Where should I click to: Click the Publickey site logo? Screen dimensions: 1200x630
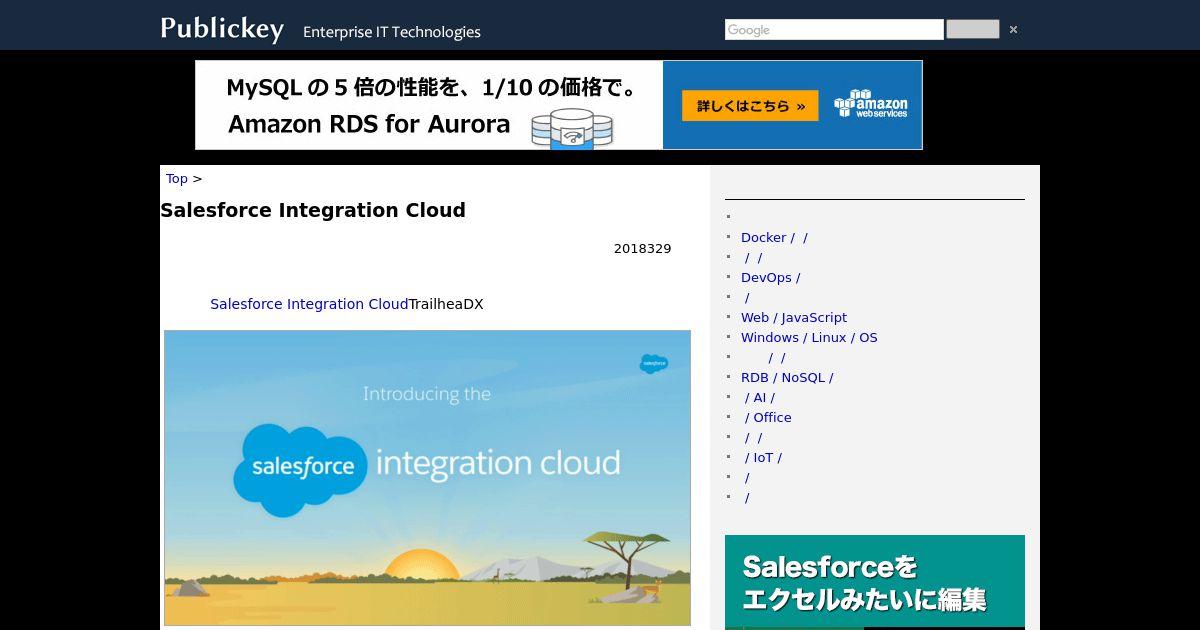pos(222,28)
